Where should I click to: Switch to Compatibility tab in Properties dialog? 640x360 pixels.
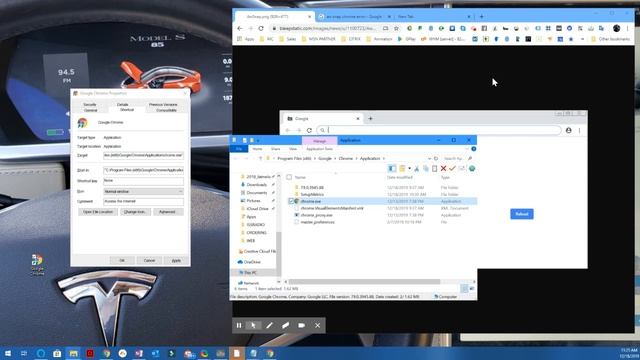point(166,110)
